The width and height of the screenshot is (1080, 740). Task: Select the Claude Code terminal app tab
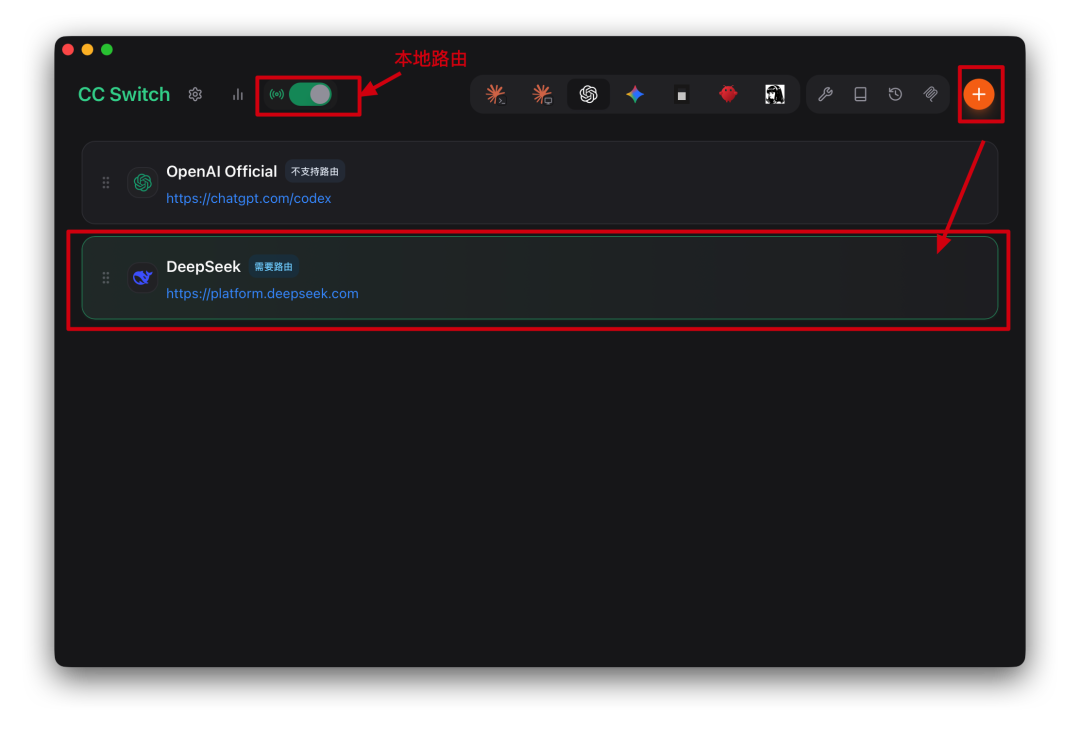[x=495, y=94]
